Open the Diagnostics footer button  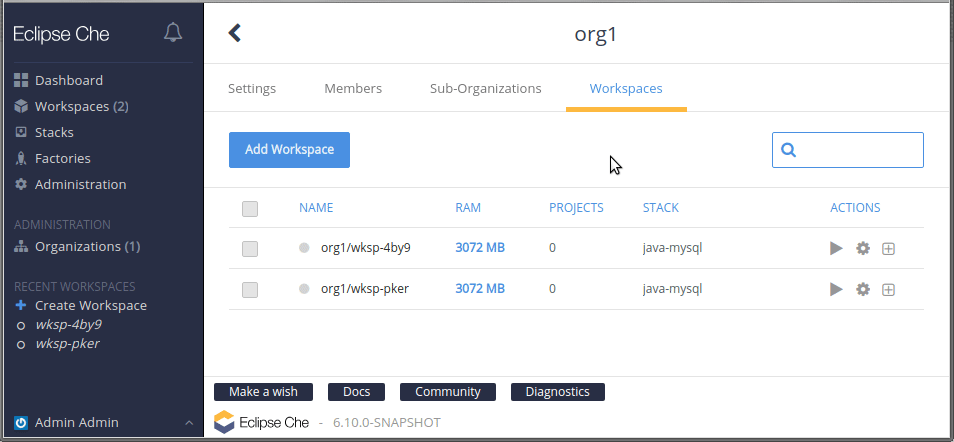click(558, 392)
